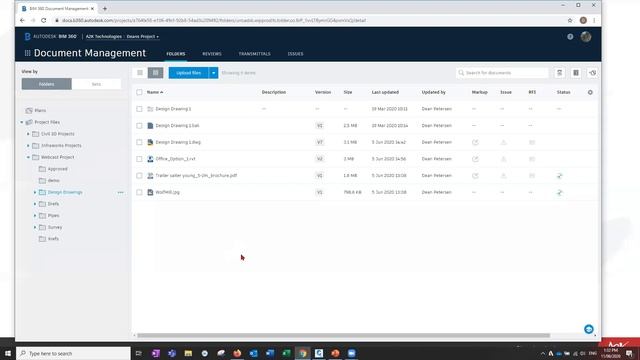Click RFI icon for Design Drawing 1.dwg
Viewport: 640px width, 360px height.
click(x=532, y=142)
